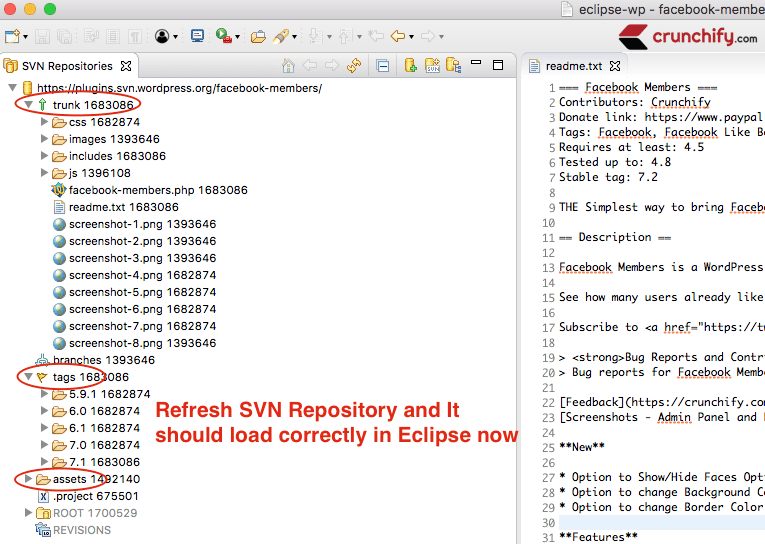Close the SVN Repositories tab

click(x=126, y=66)
